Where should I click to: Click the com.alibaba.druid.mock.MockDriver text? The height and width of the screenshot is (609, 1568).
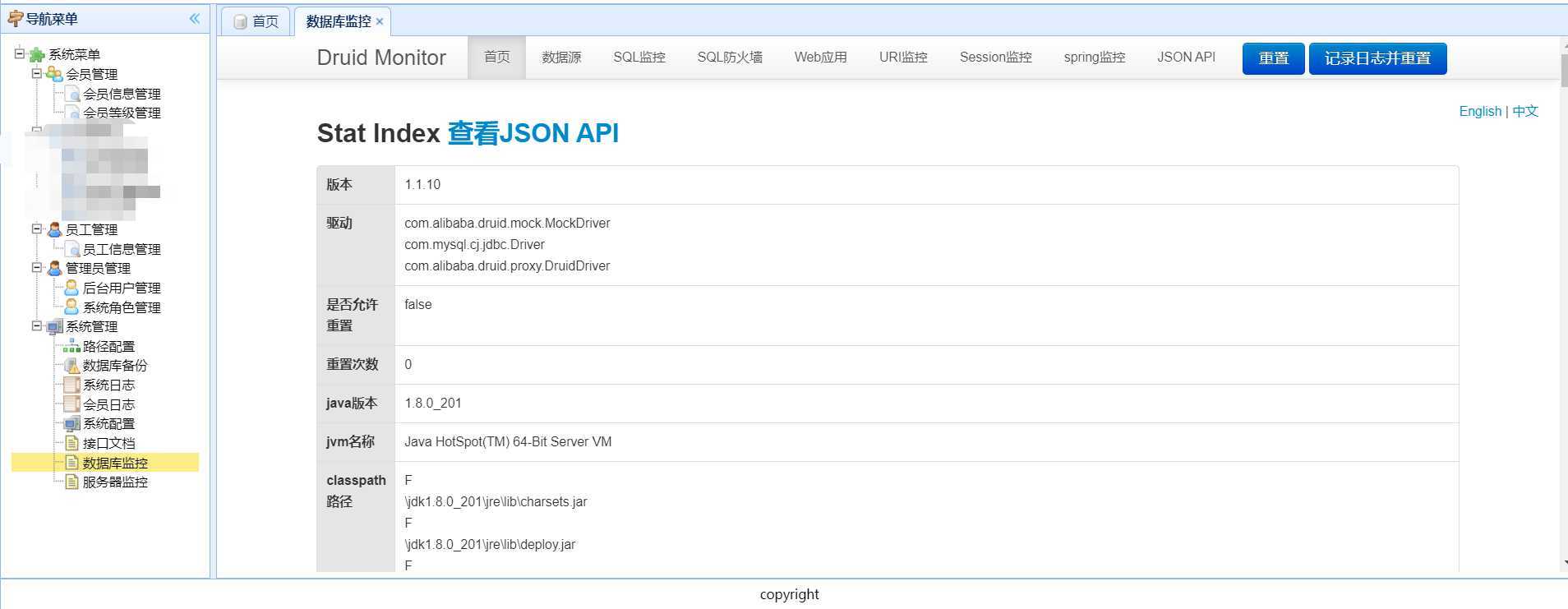coord(507,223)
